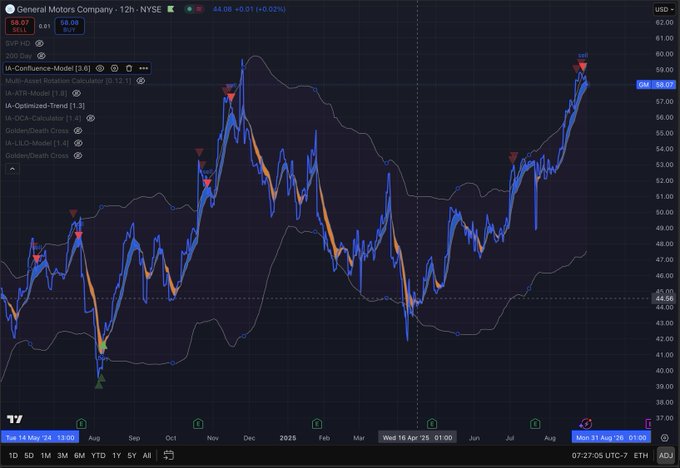Image resolution: width=680 pixels, height=468 pixels.
Task: Click the earnings E marker near Apr 2025
Action: 432,423
